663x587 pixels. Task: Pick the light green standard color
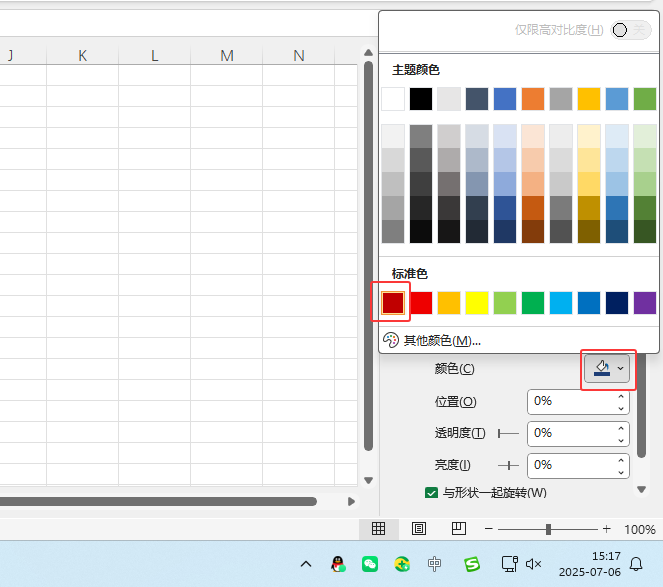coord(505,303)
